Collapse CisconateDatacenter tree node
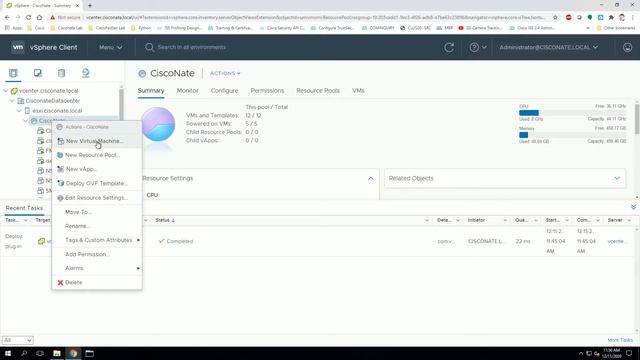 (x=12, y=100)
